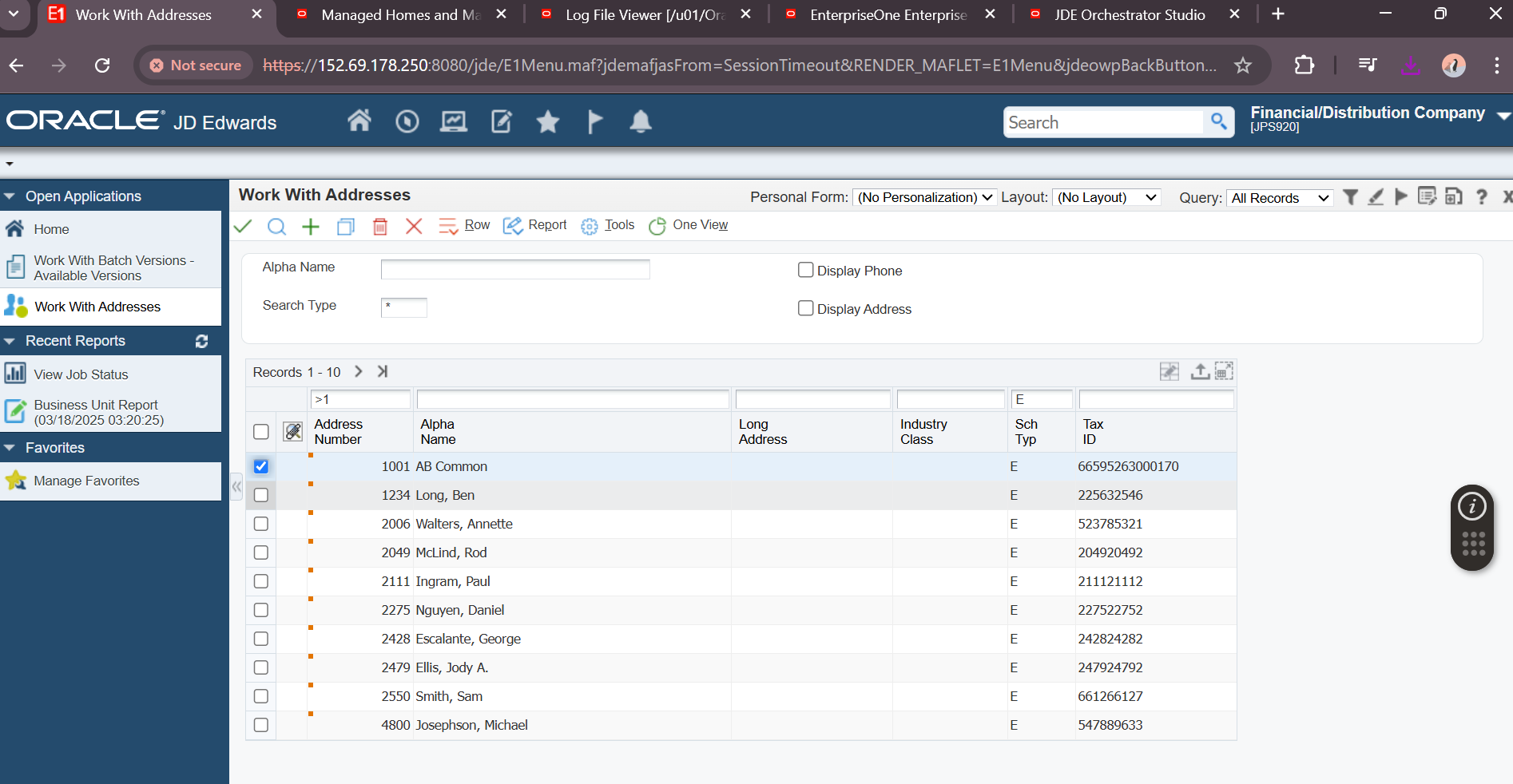1513x784 pixels.
Task: Uncheck the AB Common row checkbox
Action: point(261,466)
